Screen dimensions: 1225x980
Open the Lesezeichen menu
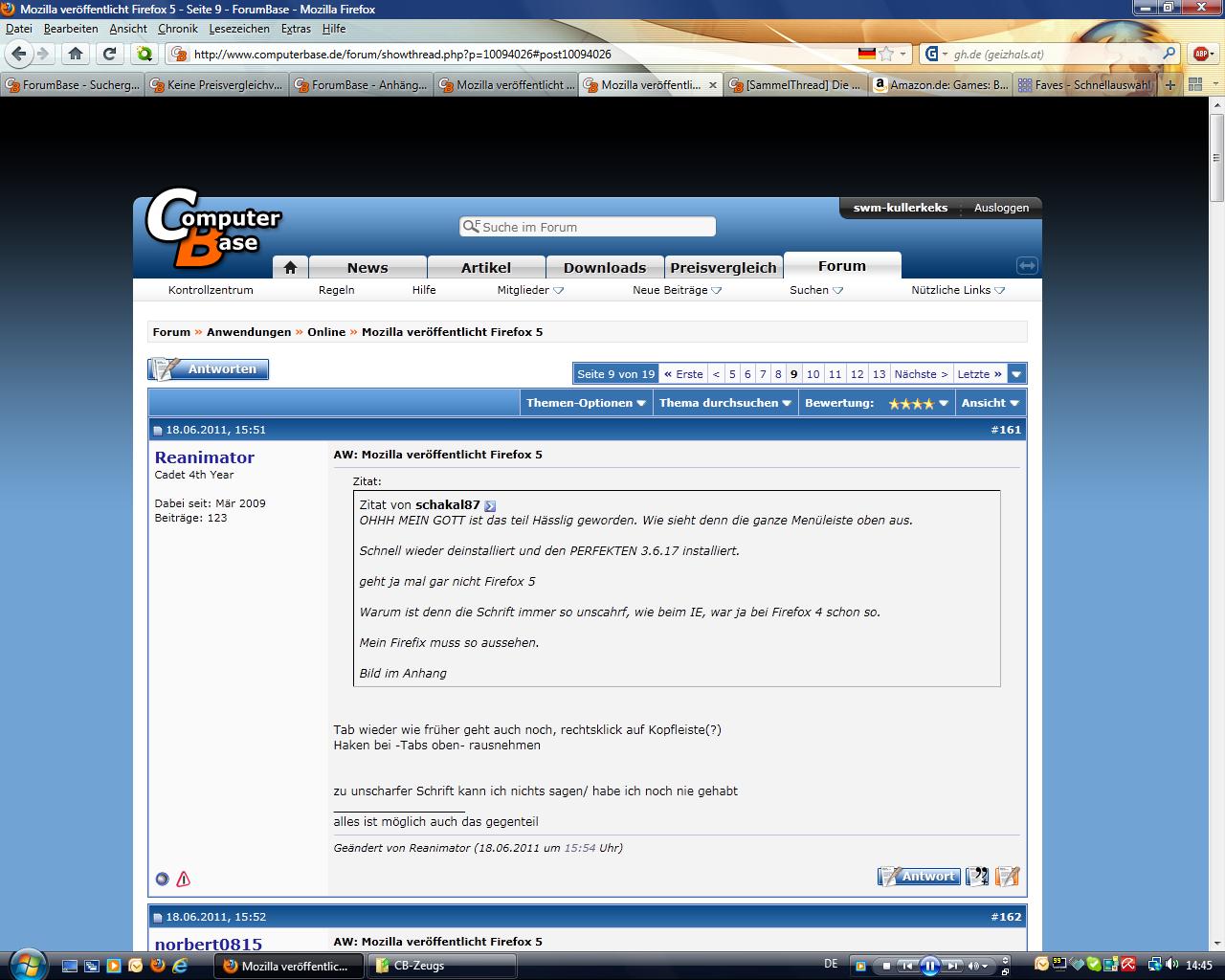tap(240, 29)
